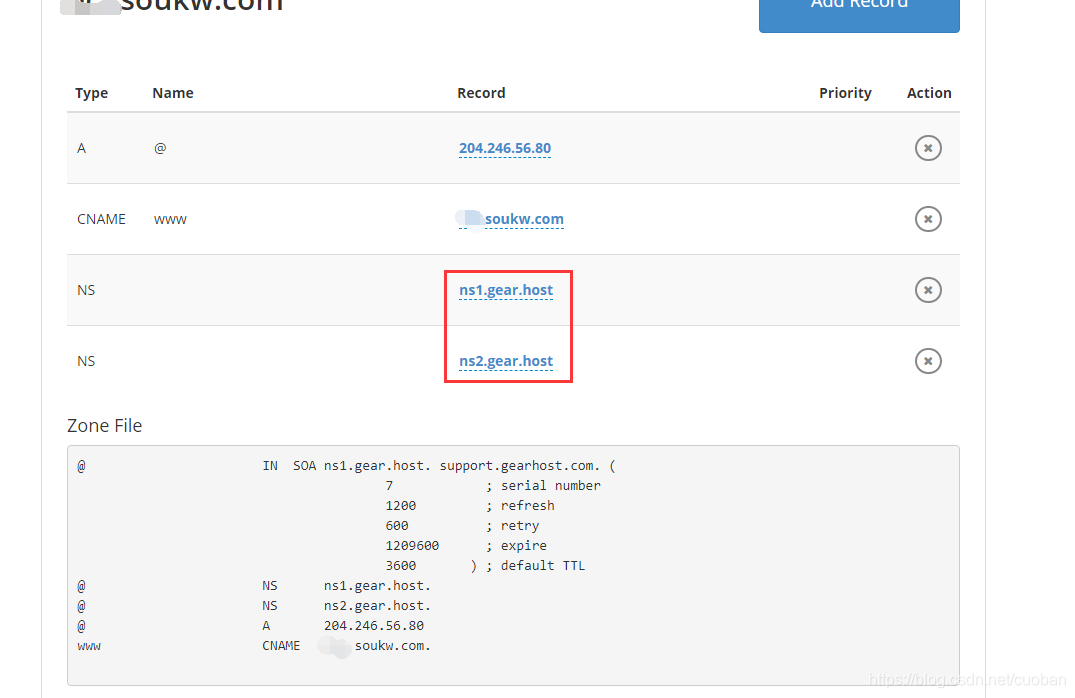Click the zone file A 204.246.56.80 line
Viewport: 1075px width, 698px height.
tap(250, 625)
